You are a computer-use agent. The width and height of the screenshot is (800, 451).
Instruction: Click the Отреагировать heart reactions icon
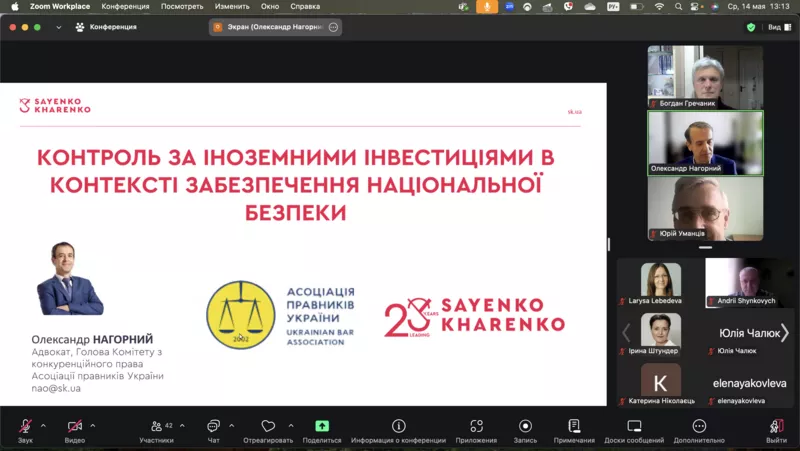coord(268,426)
